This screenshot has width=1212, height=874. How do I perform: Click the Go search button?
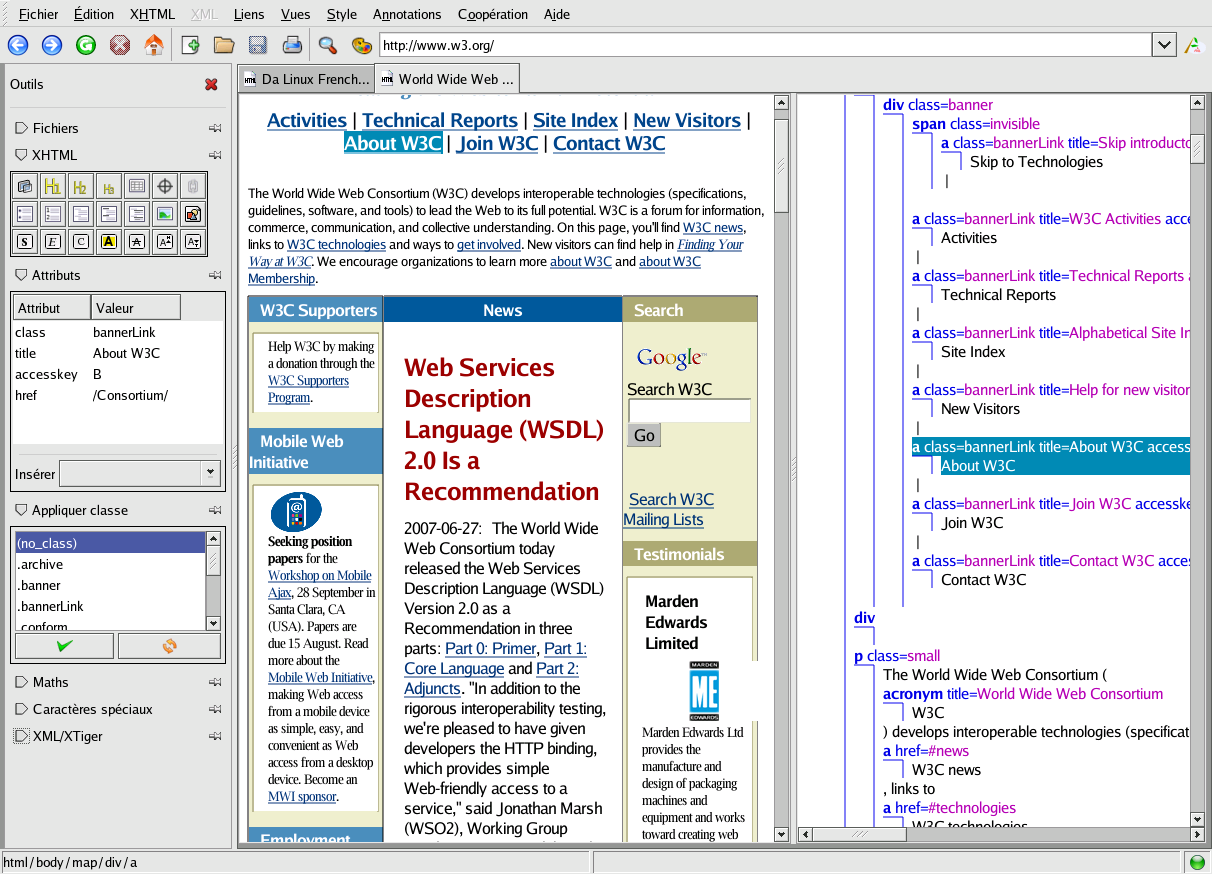click(x=644, y=435)
